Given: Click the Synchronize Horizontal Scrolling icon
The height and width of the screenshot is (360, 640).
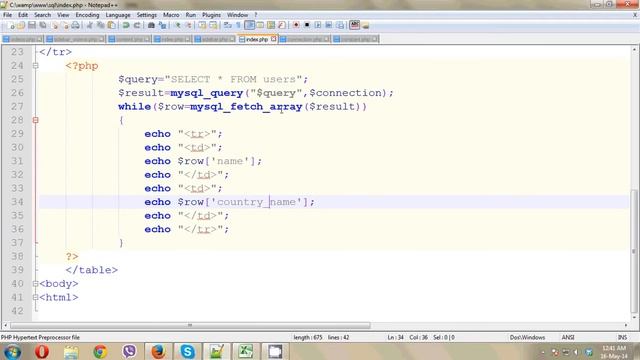Looking at the screenshot, I should pyautogui.click(x=213, y=25).
